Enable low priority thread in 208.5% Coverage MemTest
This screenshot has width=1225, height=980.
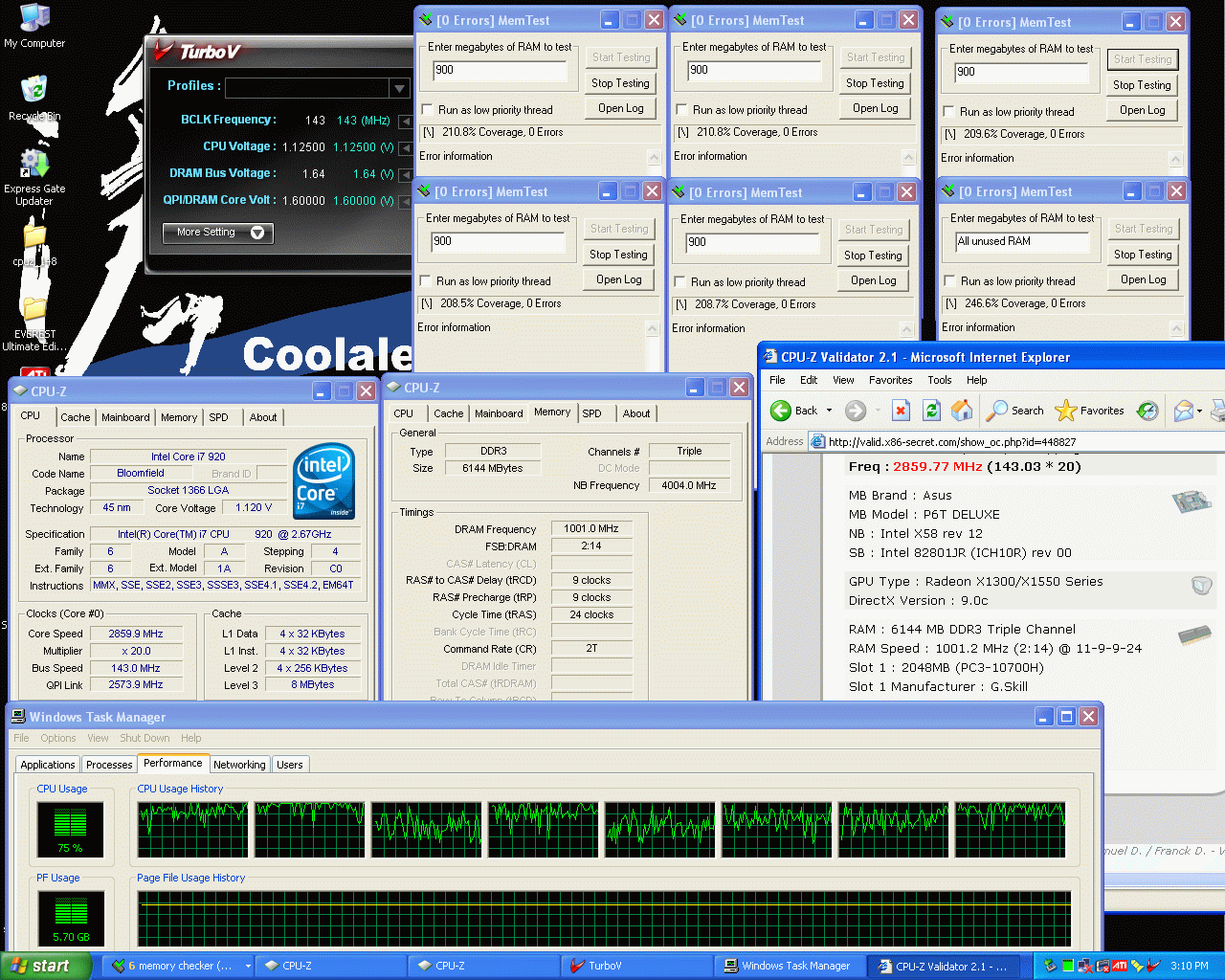pos(426,281)
